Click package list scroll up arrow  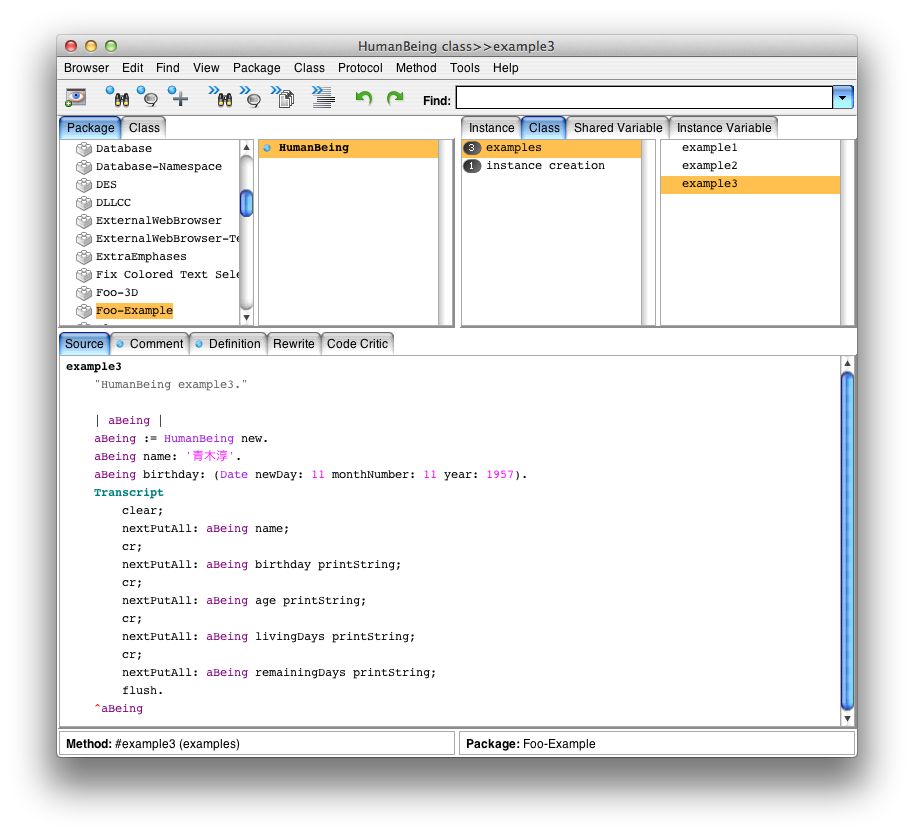(247, 147)
